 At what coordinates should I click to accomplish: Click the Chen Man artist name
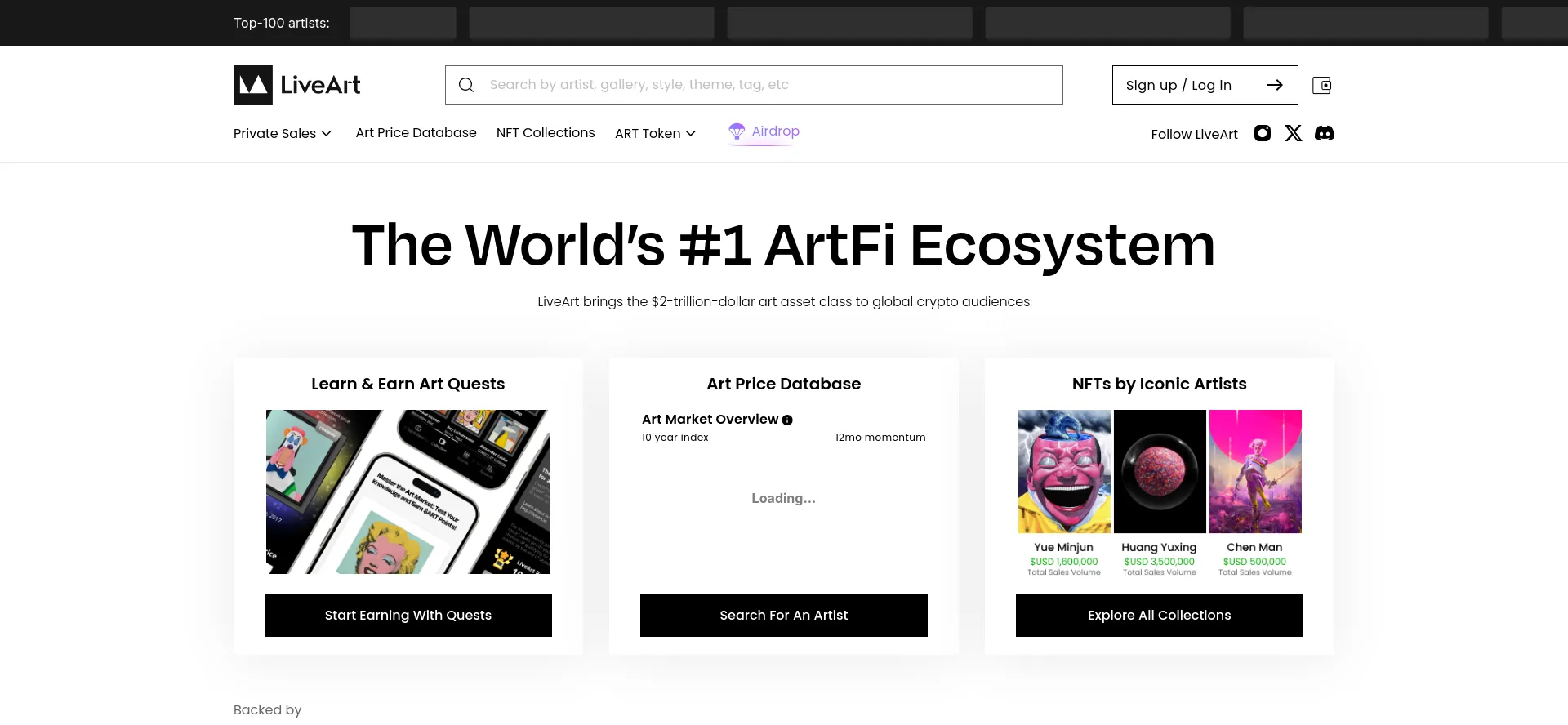pyautogui.click(x=1254, y=547)
